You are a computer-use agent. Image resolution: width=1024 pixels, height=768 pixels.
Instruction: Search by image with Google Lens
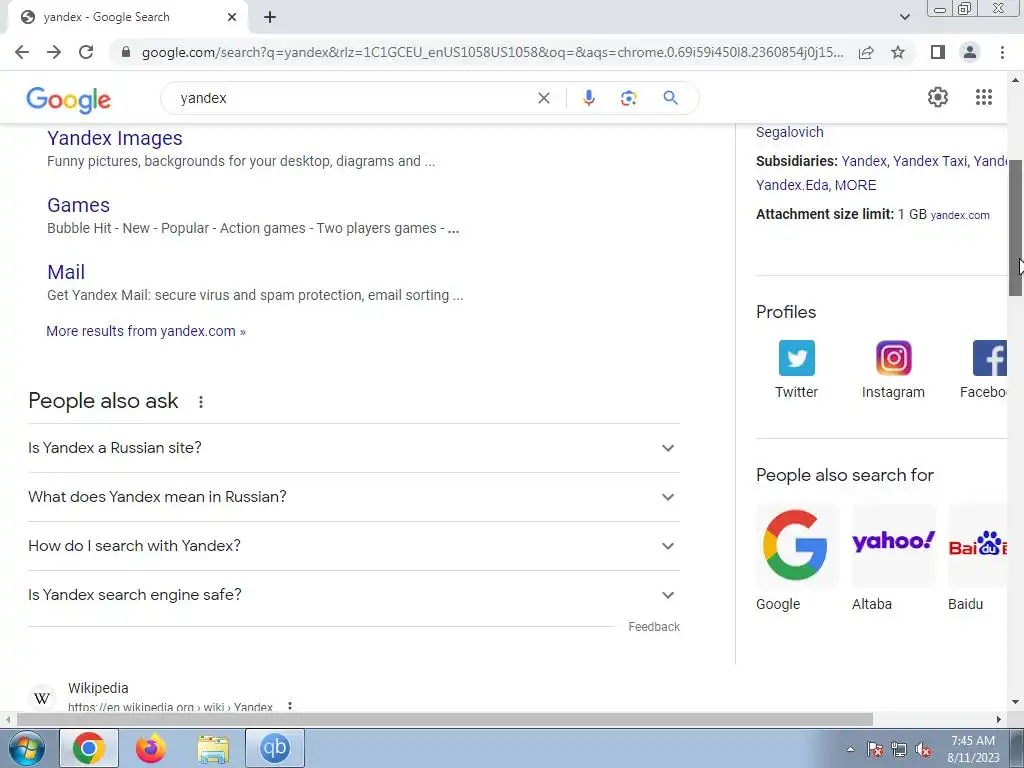point(628,98)
